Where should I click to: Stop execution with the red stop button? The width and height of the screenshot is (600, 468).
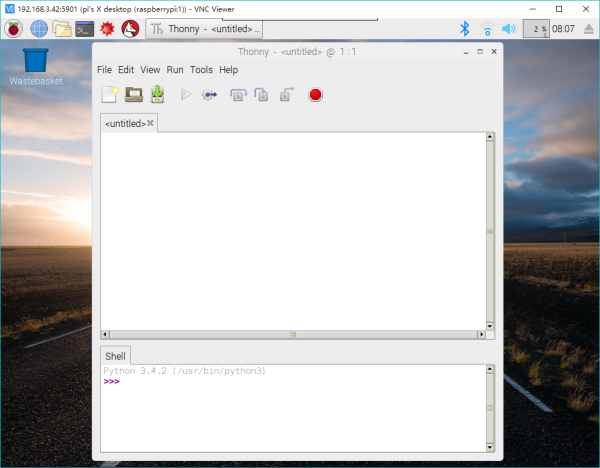point(315,95)
